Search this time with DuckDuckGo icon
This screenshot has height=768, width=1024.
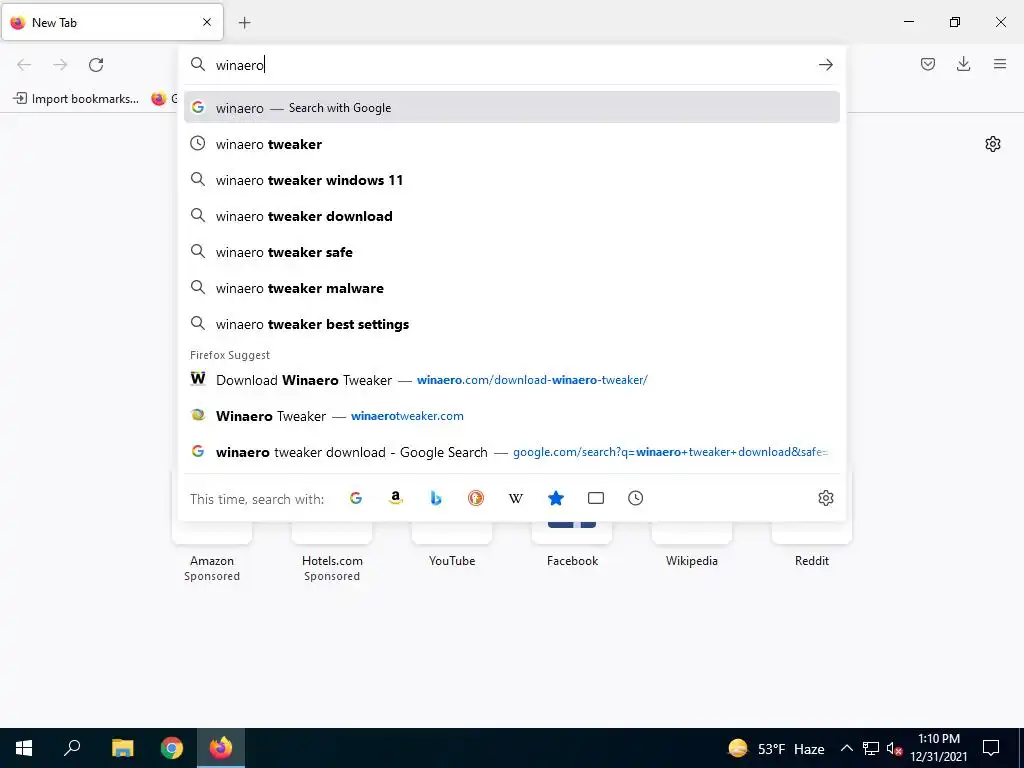(x=475, y=498)
